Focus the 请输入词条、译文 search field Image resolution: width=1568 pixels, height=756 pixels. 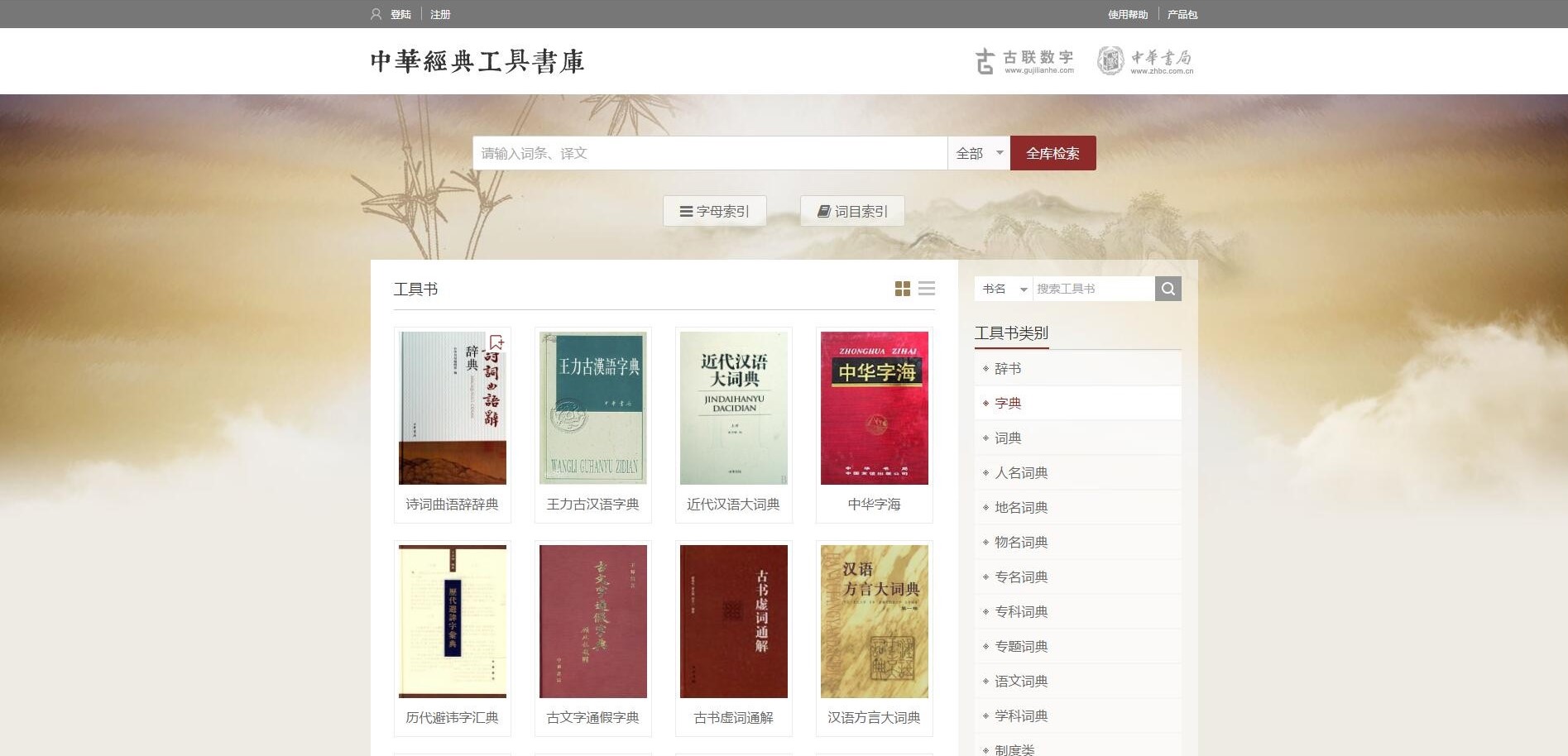tap(710, 153)
